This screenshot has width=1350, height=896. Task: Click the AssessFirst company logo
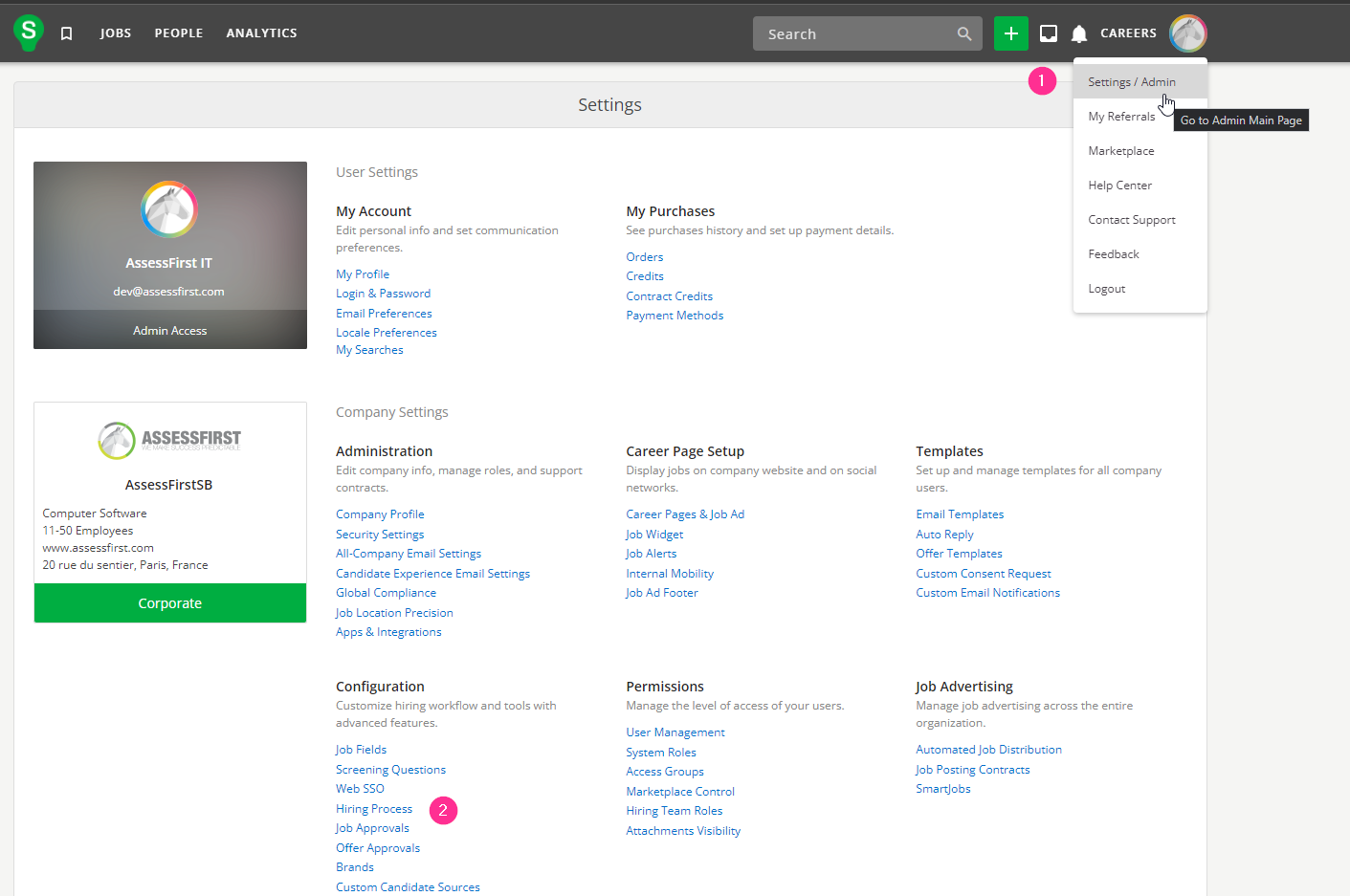[169, 440]
